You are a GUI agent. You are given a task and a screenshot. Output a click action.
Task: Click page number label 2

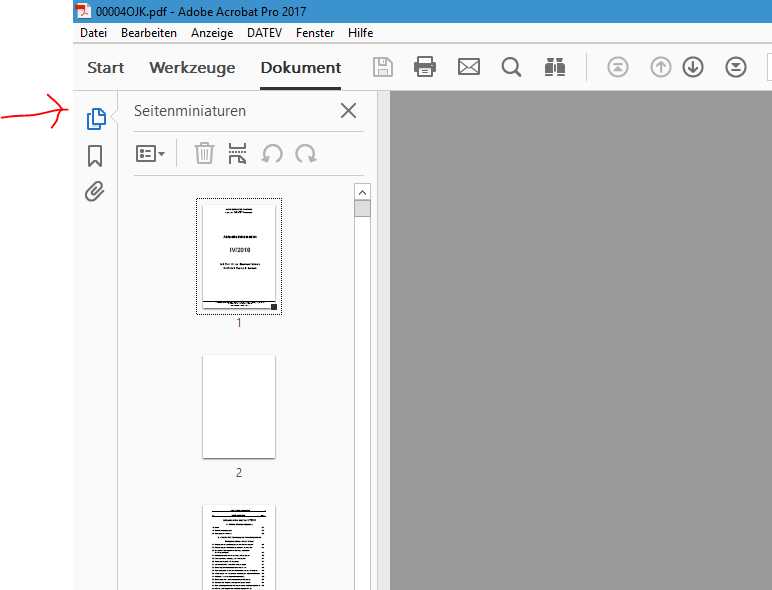(239, 473)
